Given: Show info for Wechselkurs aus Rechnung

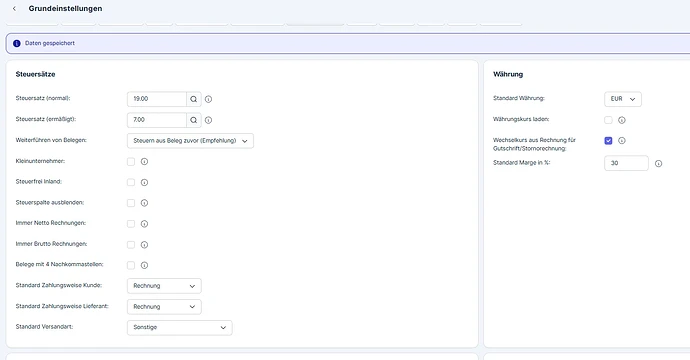Looking at the screenshot, I should [622, 140].
